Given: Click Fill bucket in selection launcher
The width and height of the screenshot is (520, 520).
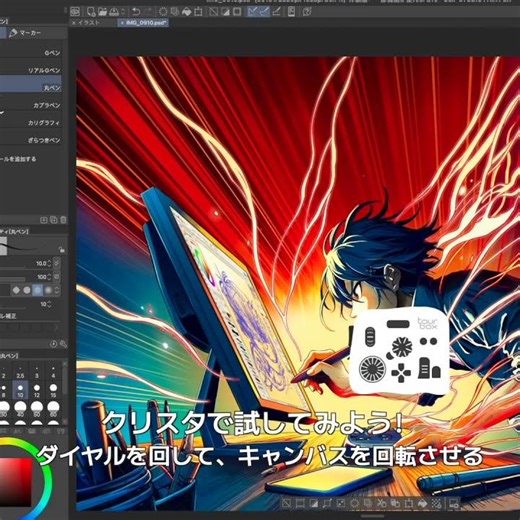Looking at the screenshot, I should [x=423, y=503].
